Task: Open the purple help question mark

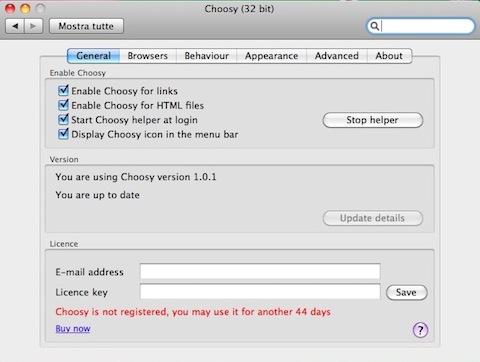Action: tap(420, 330)
